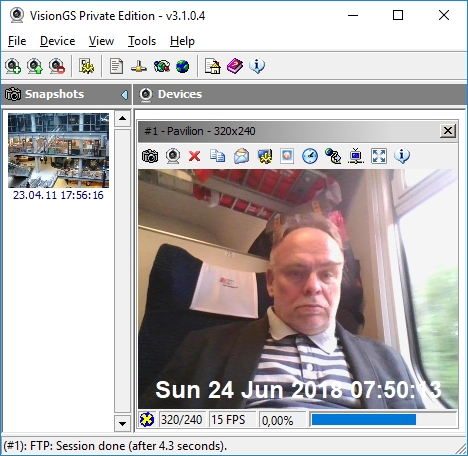Click the fullscreen expand arrows icon

click(379, 156)
